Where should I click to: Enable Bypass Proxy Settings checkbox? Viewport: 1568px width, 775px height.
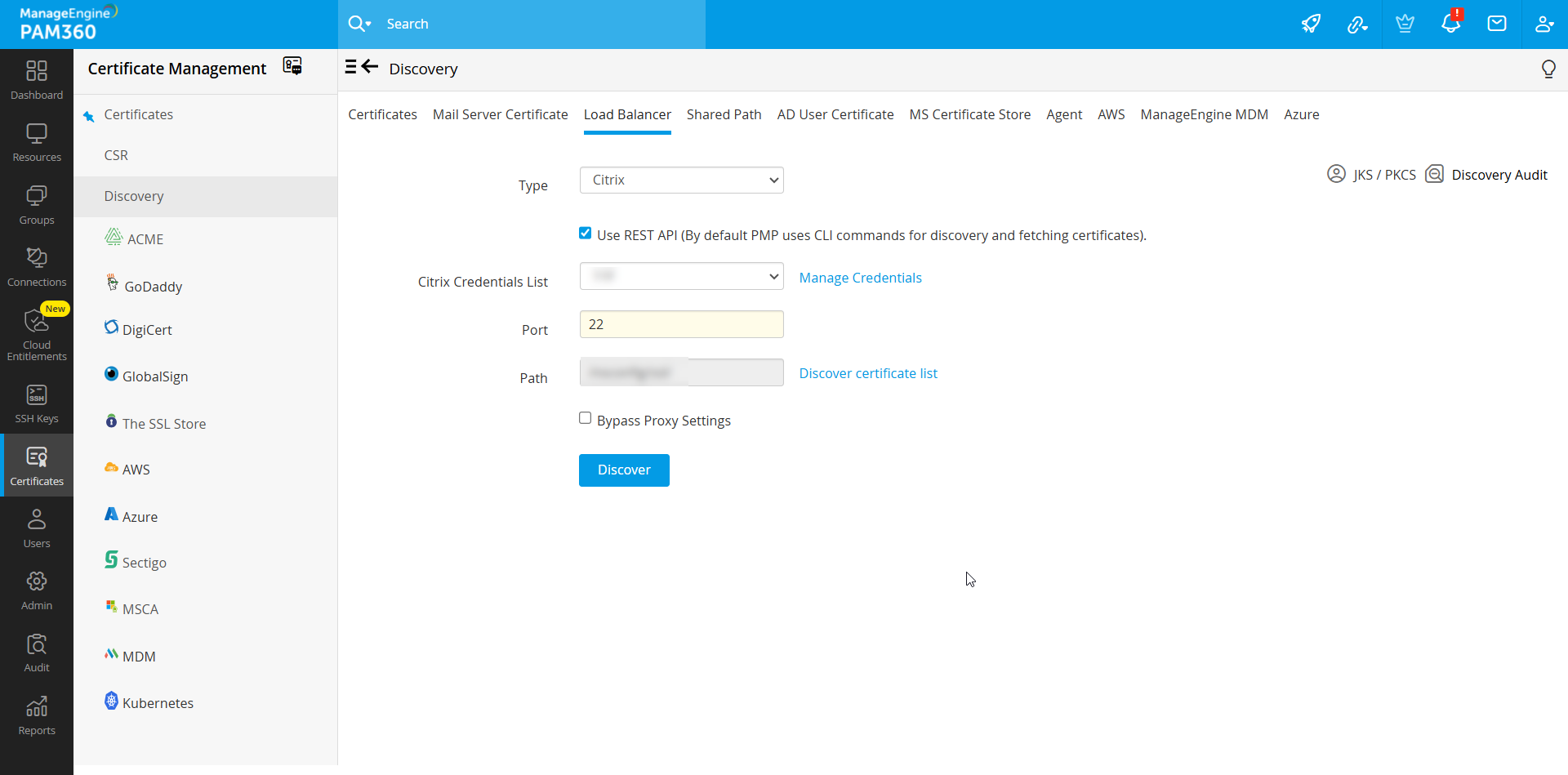[586, 418]
